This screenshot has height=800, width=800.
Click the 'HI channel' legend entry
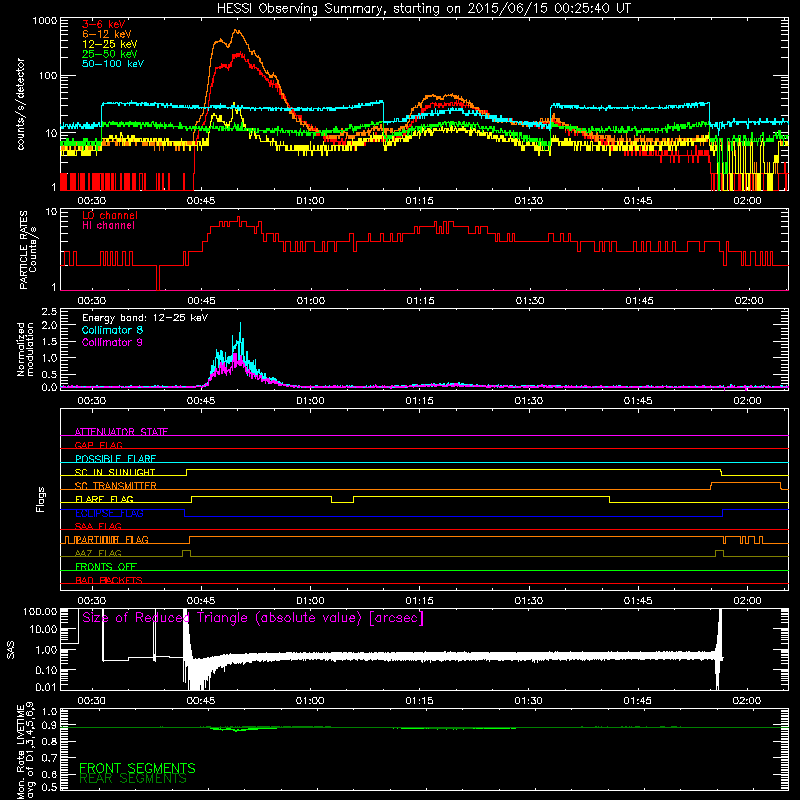108,226
